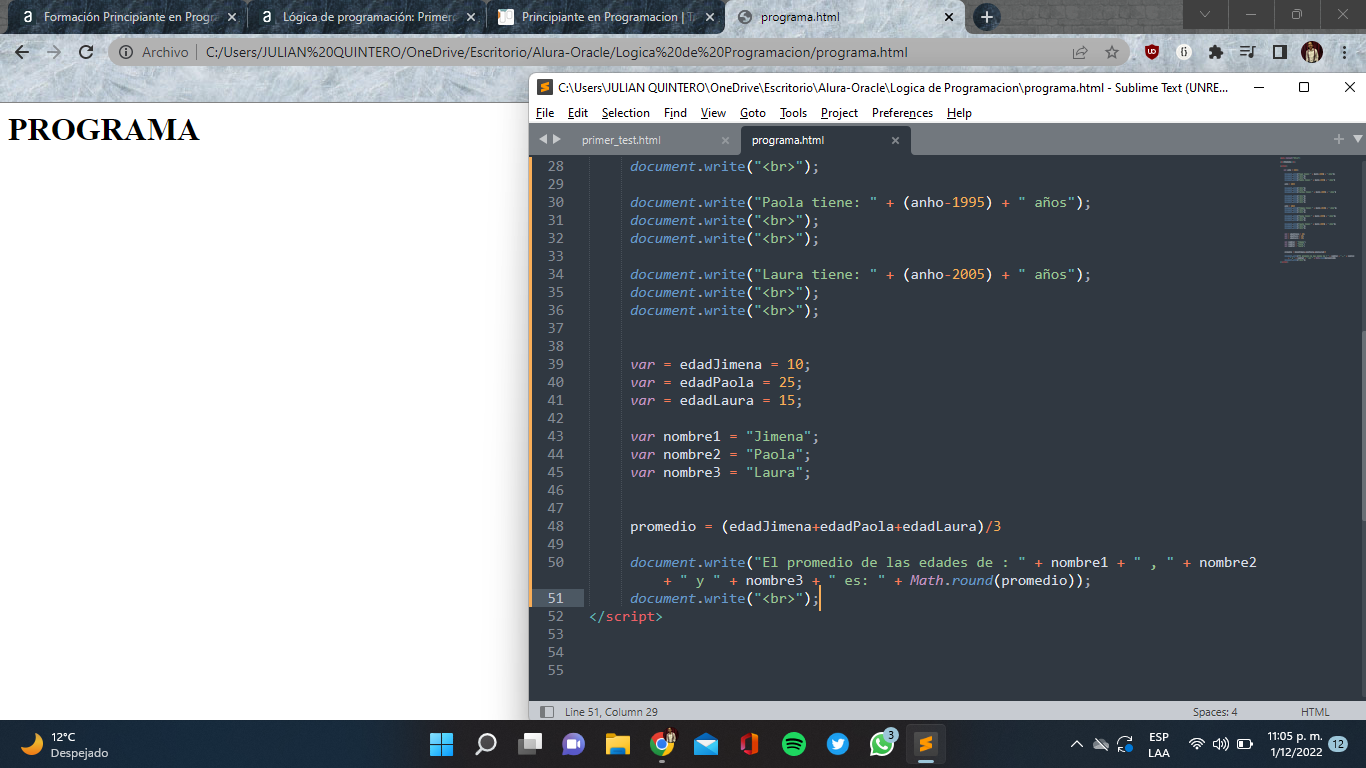Open the weather widget showing 12°C
Viewport: 1366px width, 768px height.
[x=65, y=744]
